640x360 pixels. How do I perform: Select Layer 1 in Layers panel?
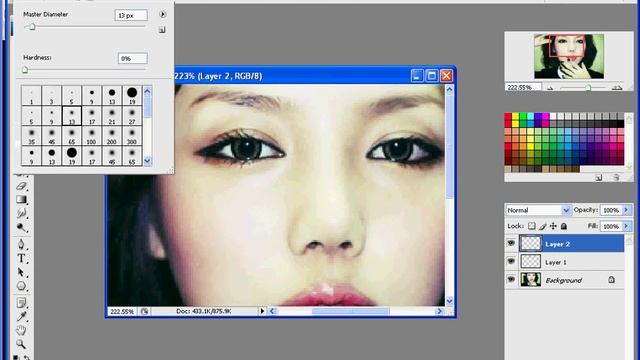pos(571,262)
